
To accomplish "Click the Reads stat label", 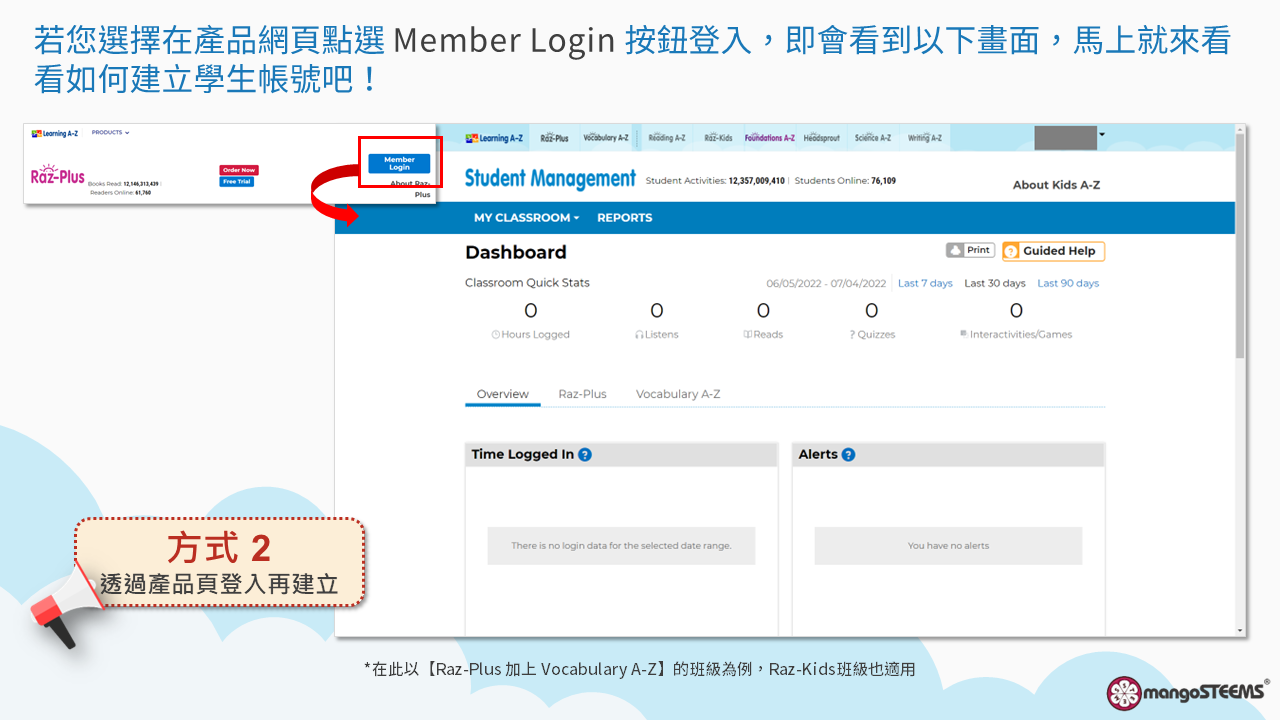I will pos(763,335).
